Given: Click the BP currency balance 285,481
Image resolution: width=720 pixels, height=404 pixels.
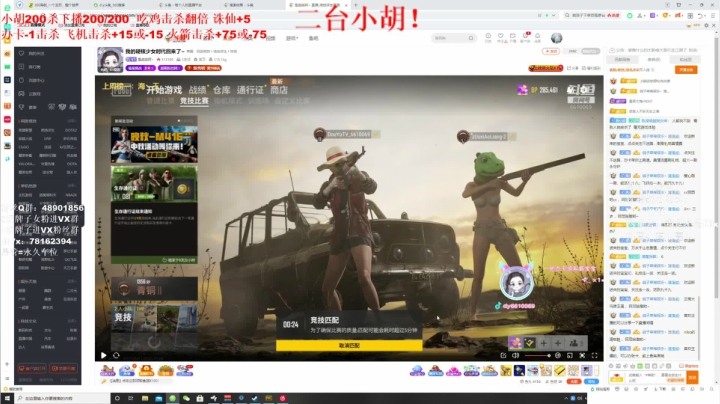Looking at the screenshot, I should point(544,90).
